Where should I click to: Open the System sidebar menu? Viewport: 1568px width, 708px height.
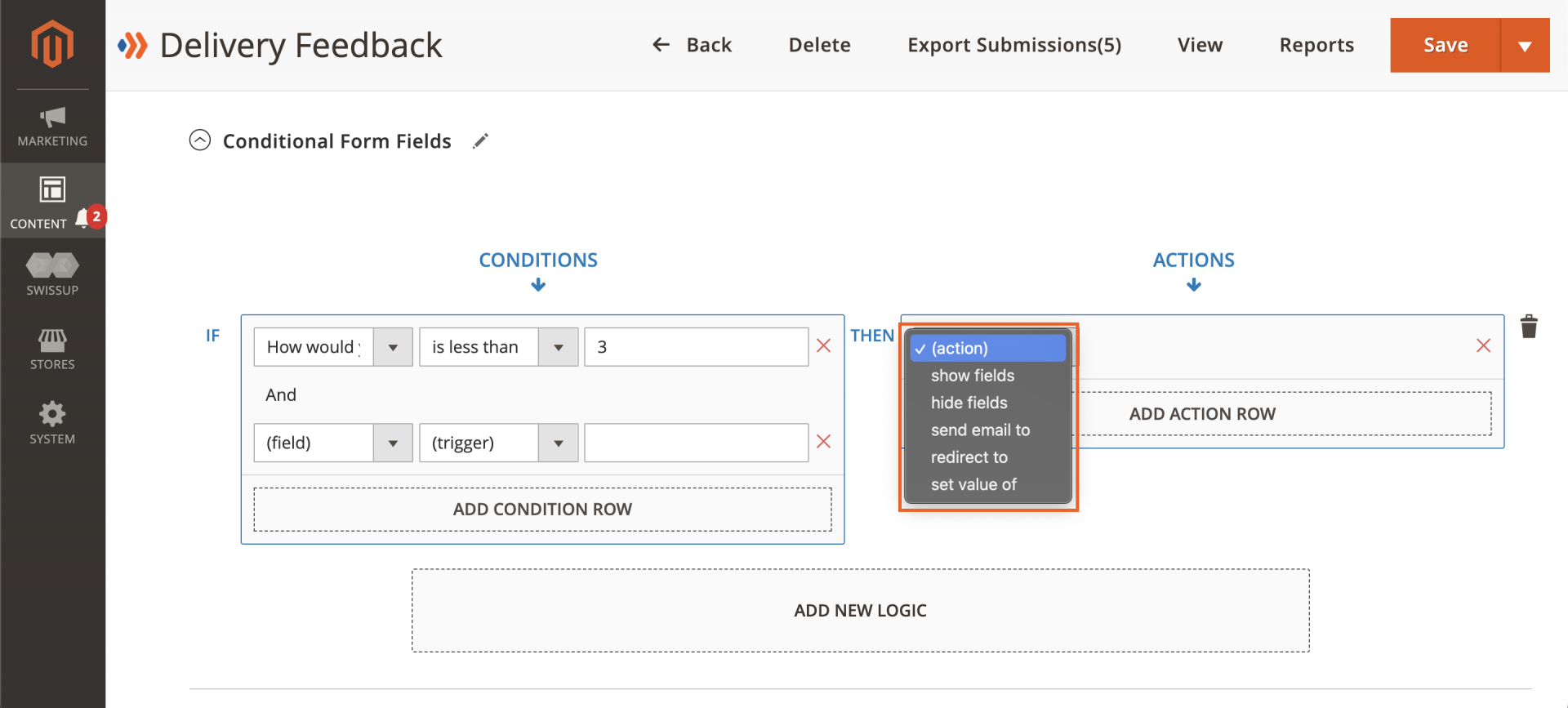[52, 423]
